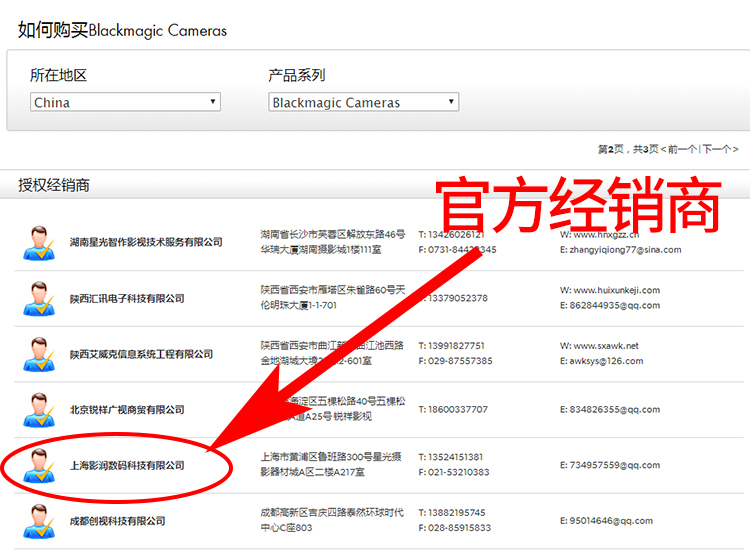Click avatar icon of 北京锐祥广视商贸有限公司
750x554 pixels.
tap(39, 410)
